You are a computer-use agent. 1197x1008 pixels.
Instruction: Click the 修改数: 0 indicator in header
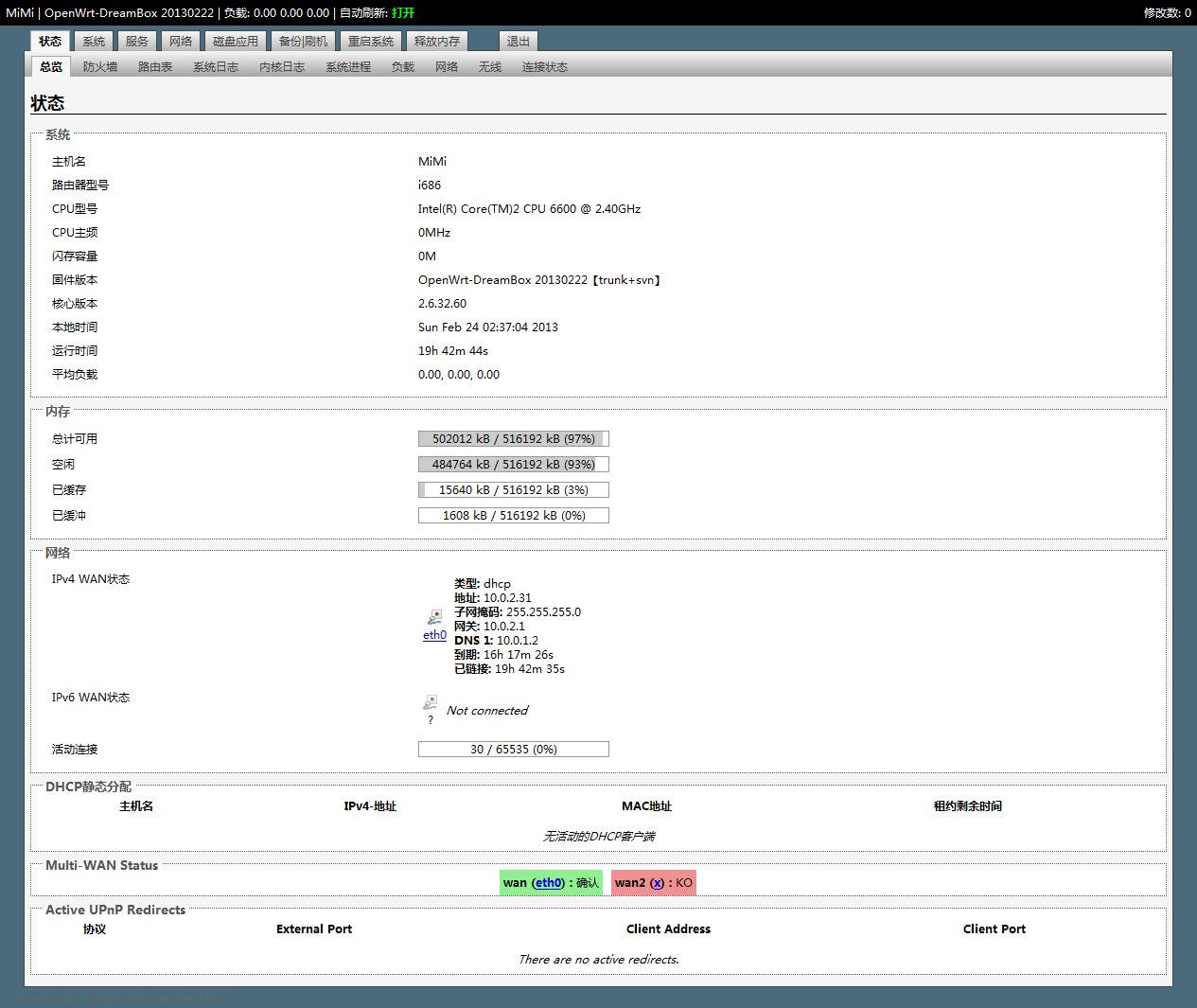click(x=1167, y=13)
